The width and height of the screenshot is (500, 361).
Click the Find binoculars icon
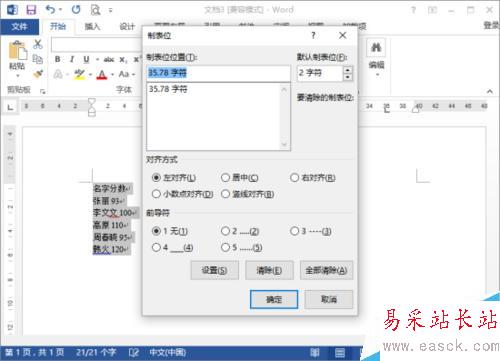(x=376, y=48)
